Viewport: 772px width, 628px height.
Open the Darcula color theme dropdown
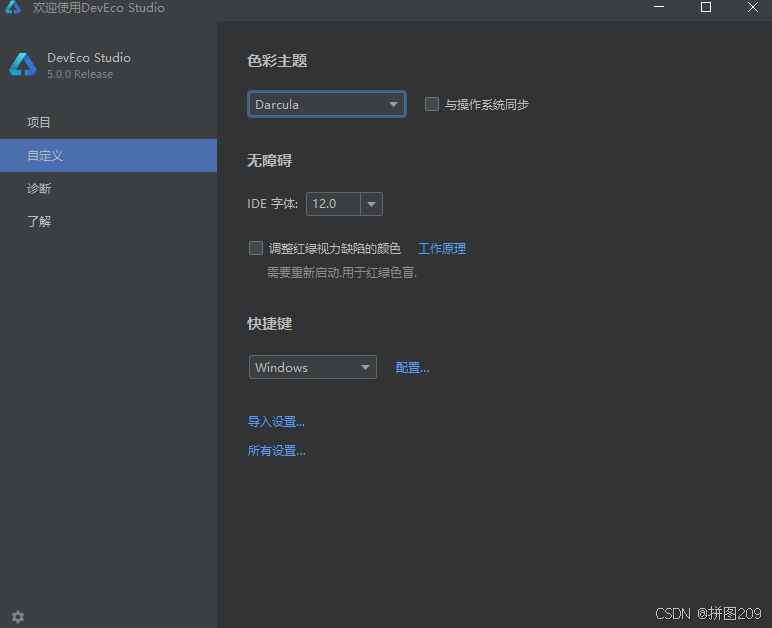coord(327,104)
